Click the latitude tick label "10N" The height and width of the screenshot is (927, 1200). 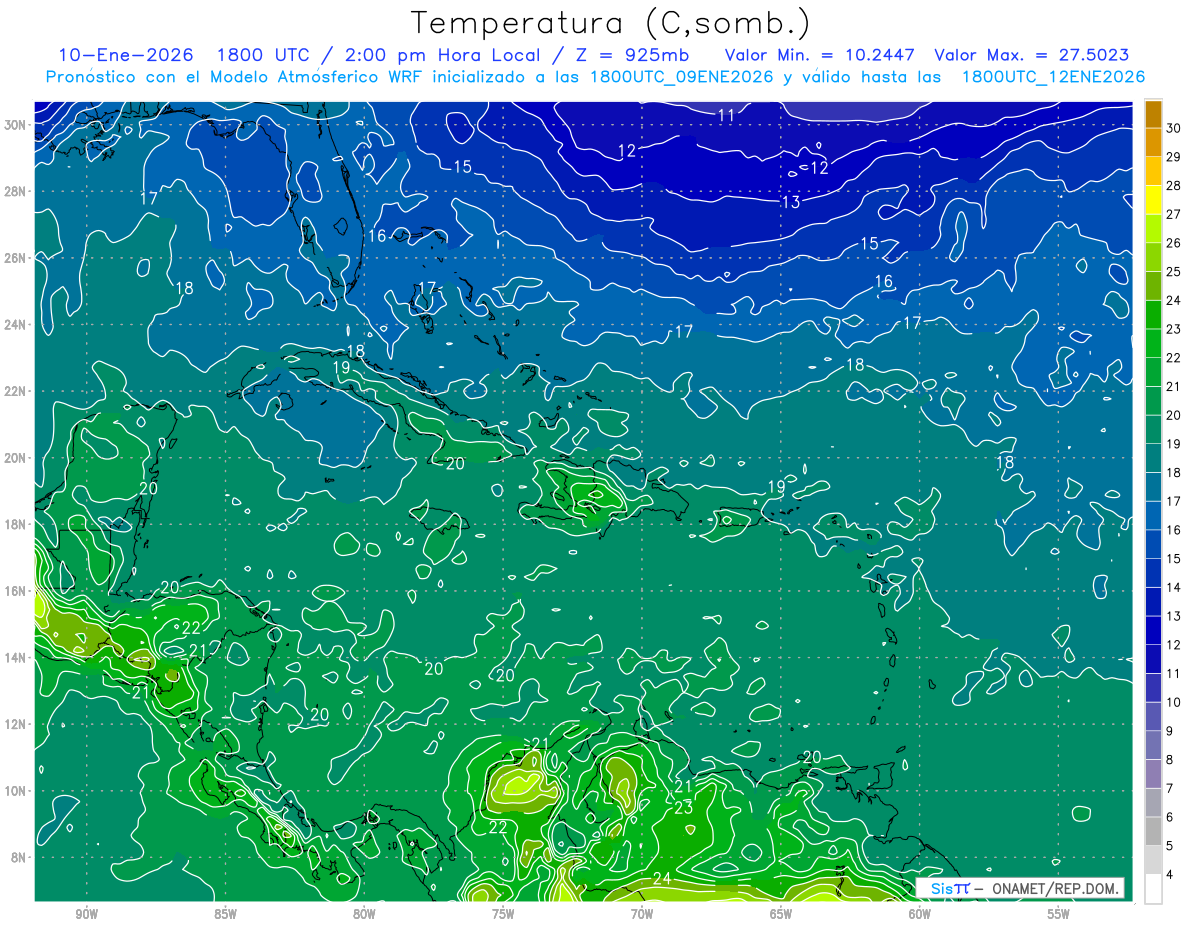click(17, 790)
